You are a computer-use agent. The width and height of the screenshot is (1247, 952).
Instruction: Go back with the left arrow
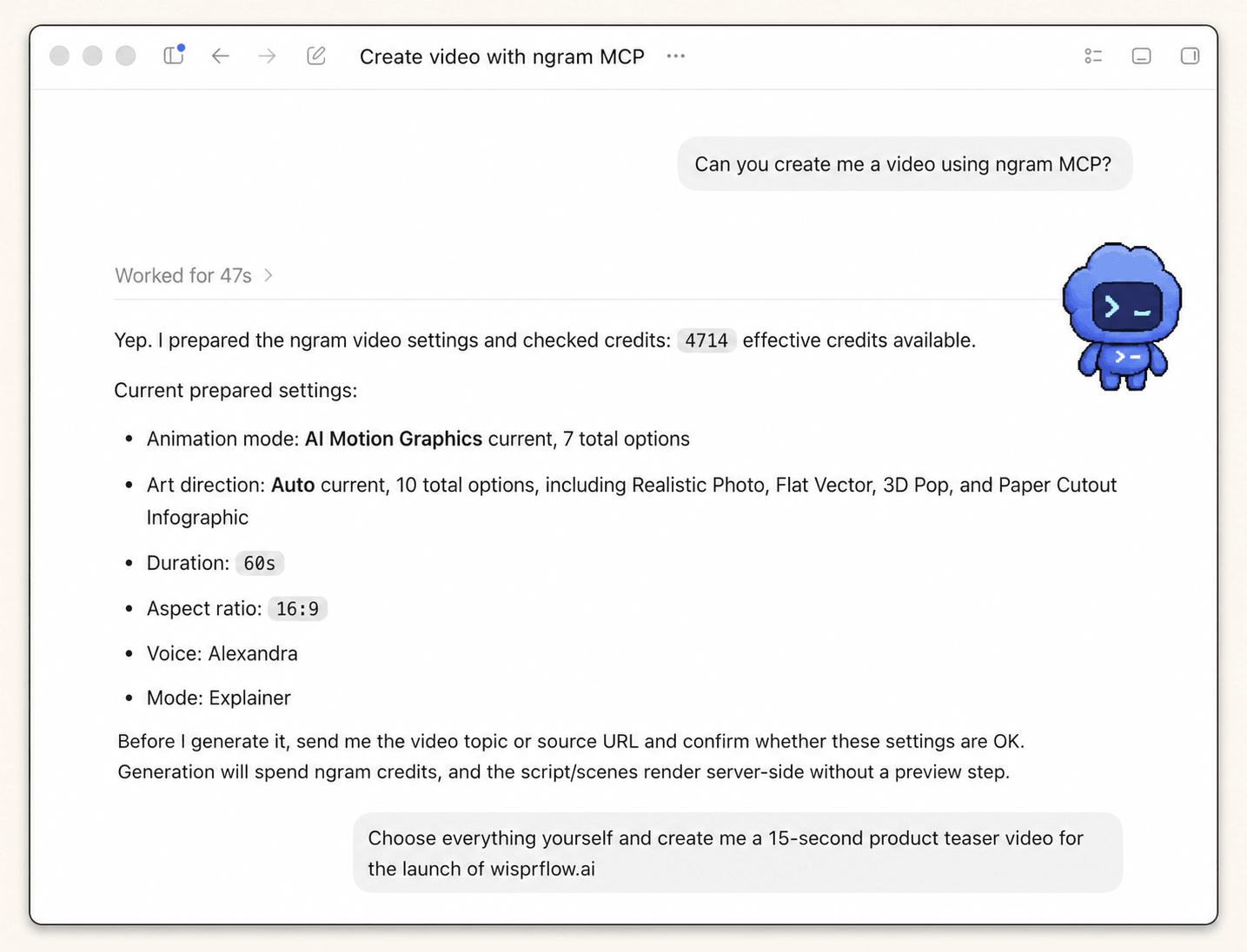221,56
